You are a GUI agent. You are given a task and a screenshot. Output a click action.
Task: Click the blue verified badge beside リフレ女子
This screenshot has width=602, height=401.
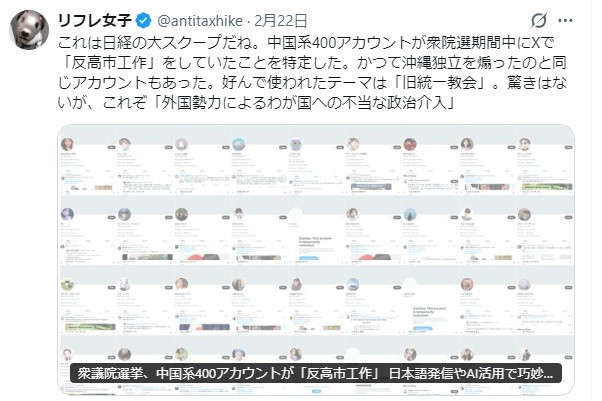coord(144,20)
